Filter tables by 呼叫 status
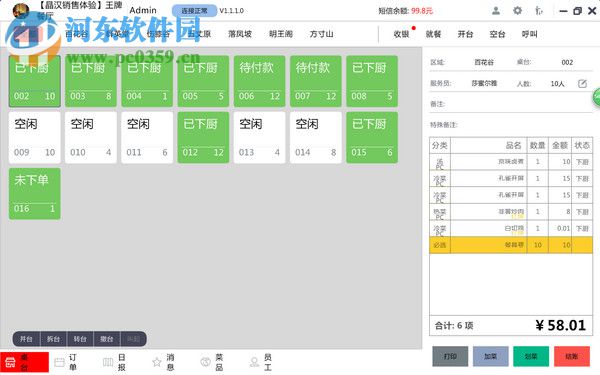The height and width of the screenshot is (375, 600). (x=530, y=34)
